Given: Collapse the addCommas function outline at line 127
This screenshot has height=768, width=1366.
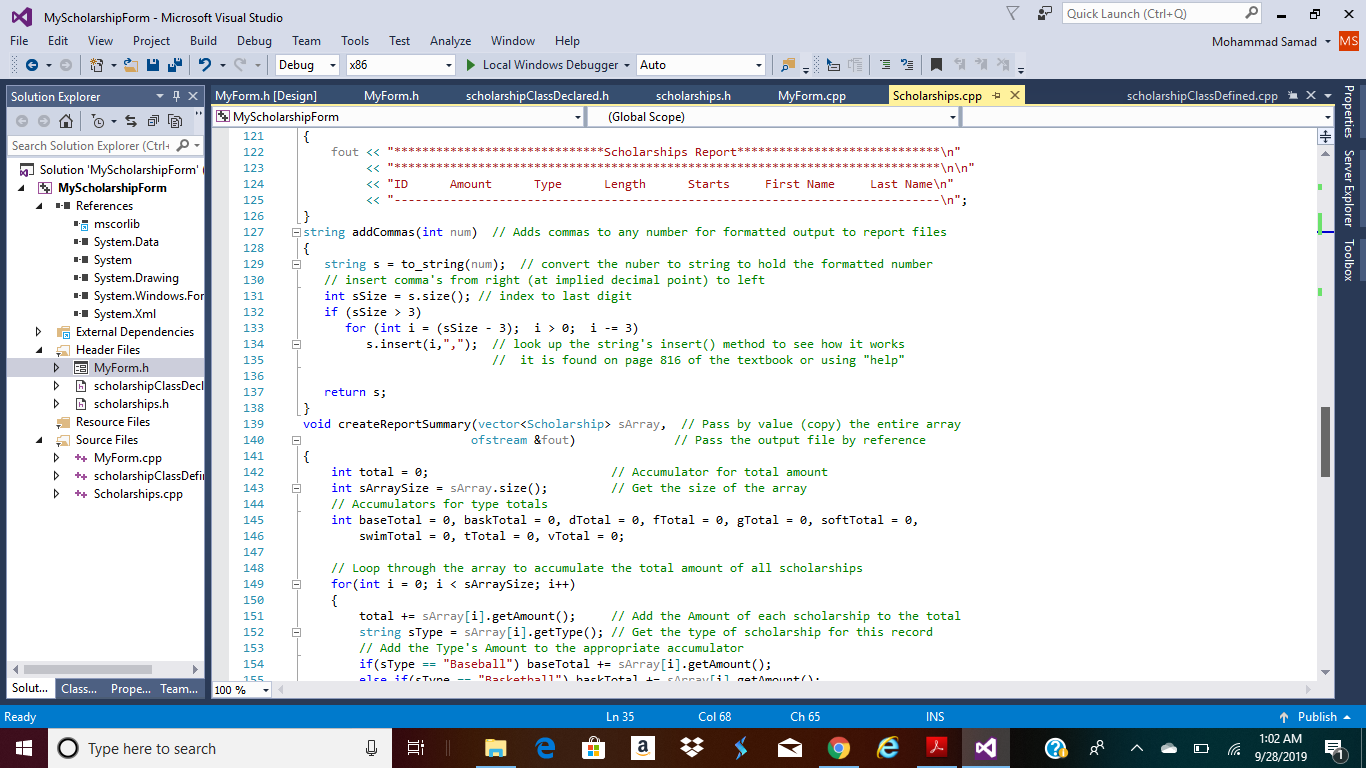Looking at the screenshot, I should pyautogui.click(x=296, y=232).
